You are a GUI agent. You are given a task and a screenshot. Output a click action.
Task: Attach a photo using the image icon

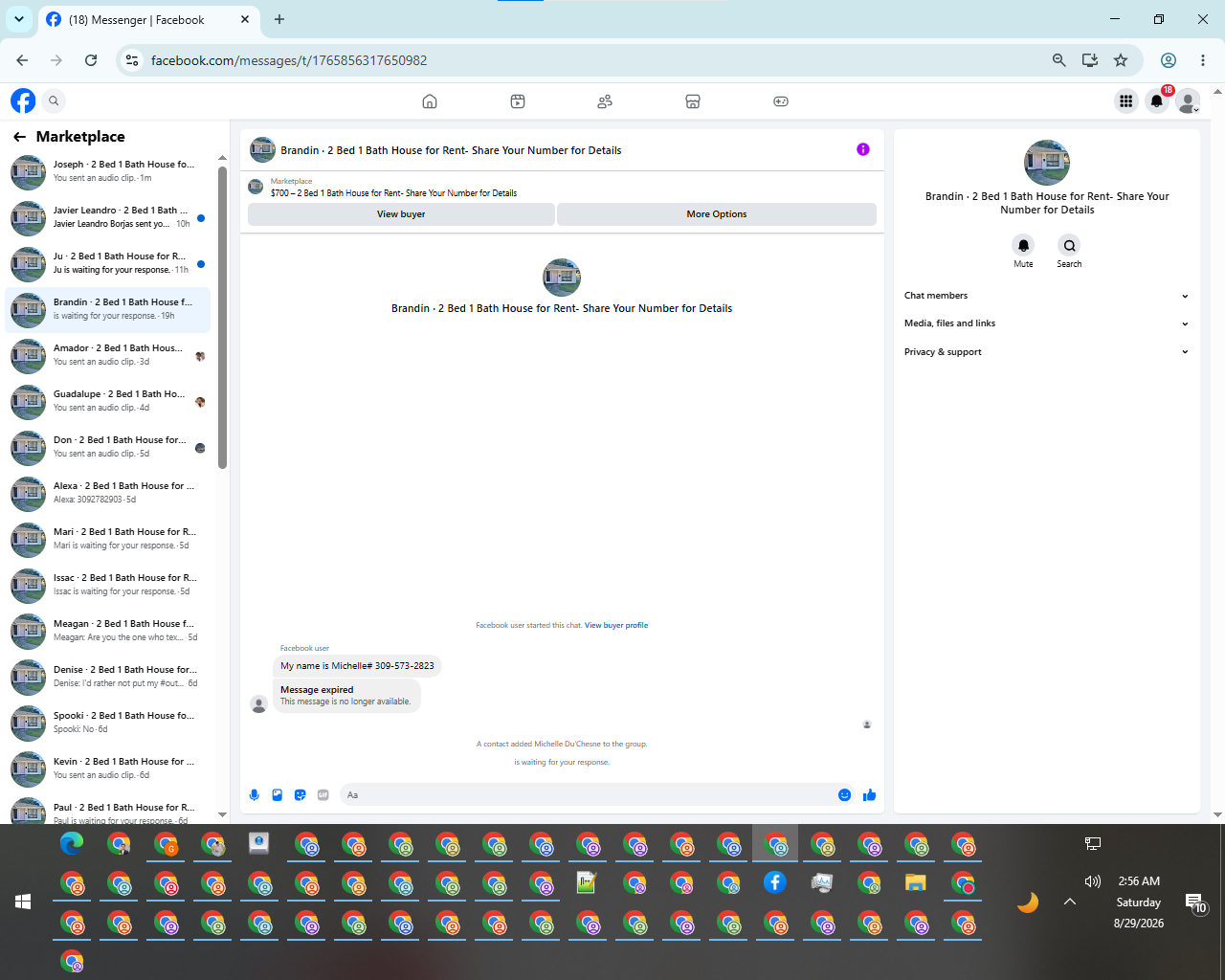point(278,795)
